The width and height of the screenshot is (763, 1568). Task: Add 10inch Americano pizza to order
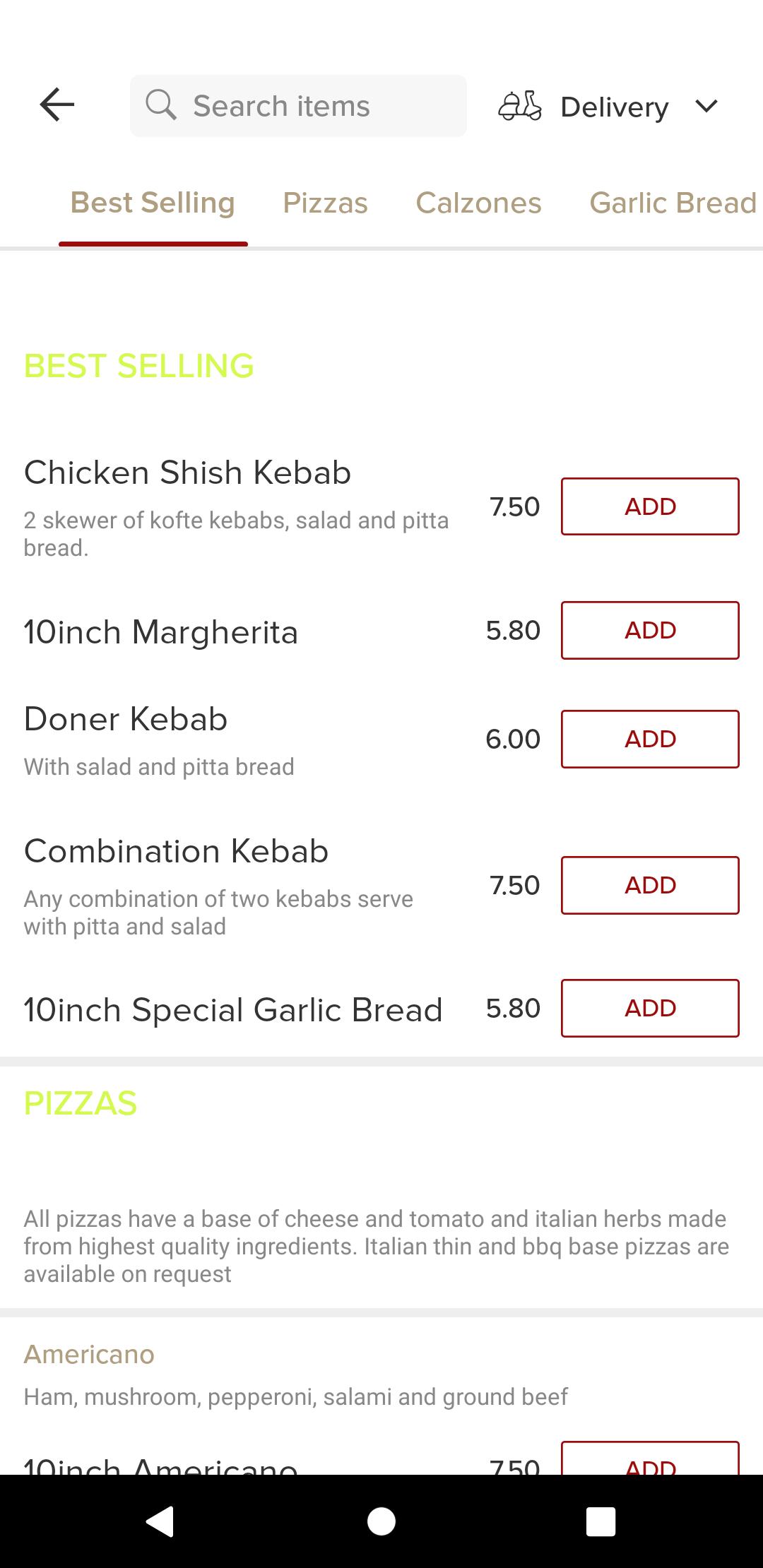pyautogui.click(x=649, y=1461)
